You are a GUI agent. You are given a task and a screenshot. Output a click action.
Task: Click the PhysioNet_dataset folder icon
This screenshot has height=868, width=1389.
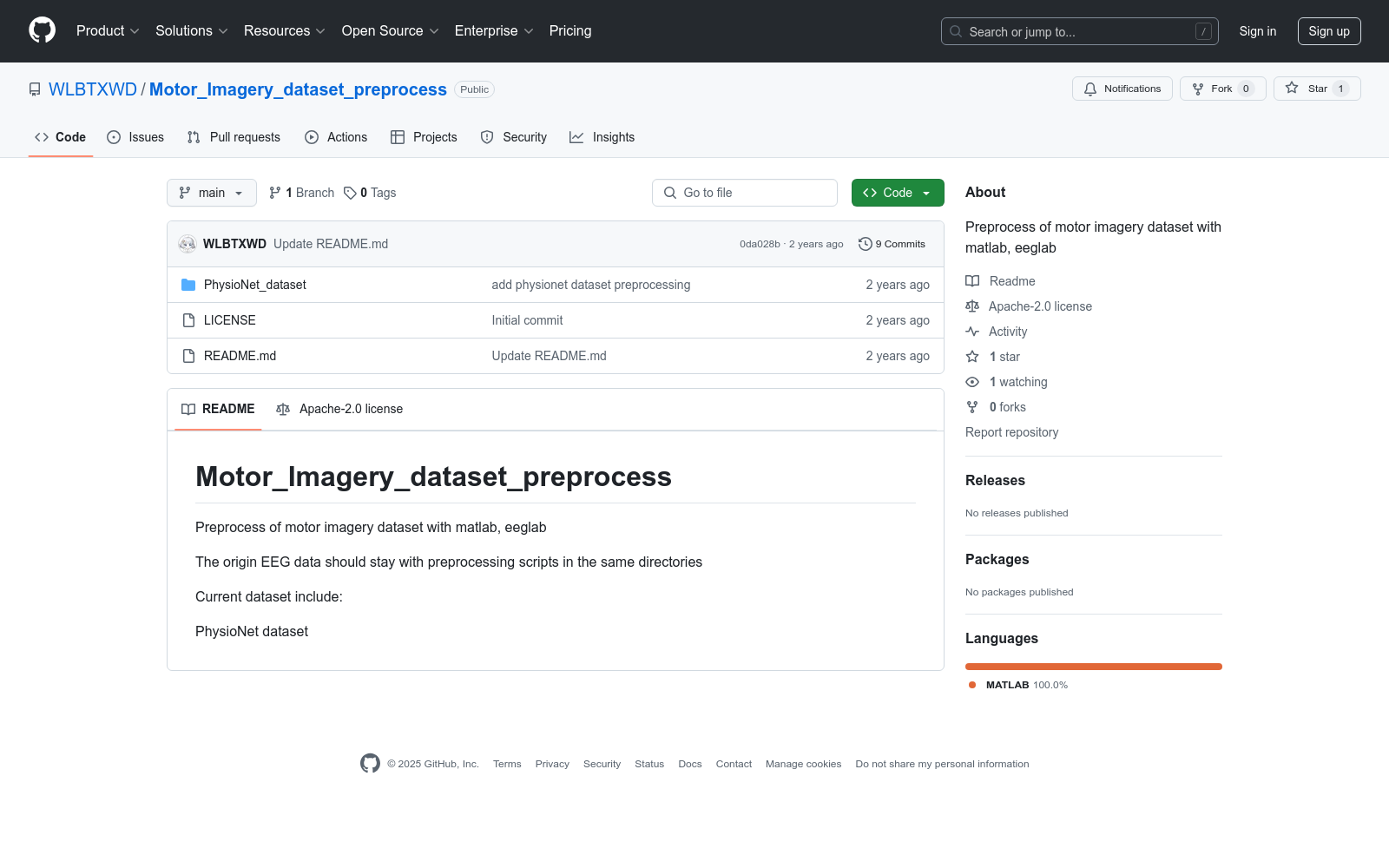[188, 285]
